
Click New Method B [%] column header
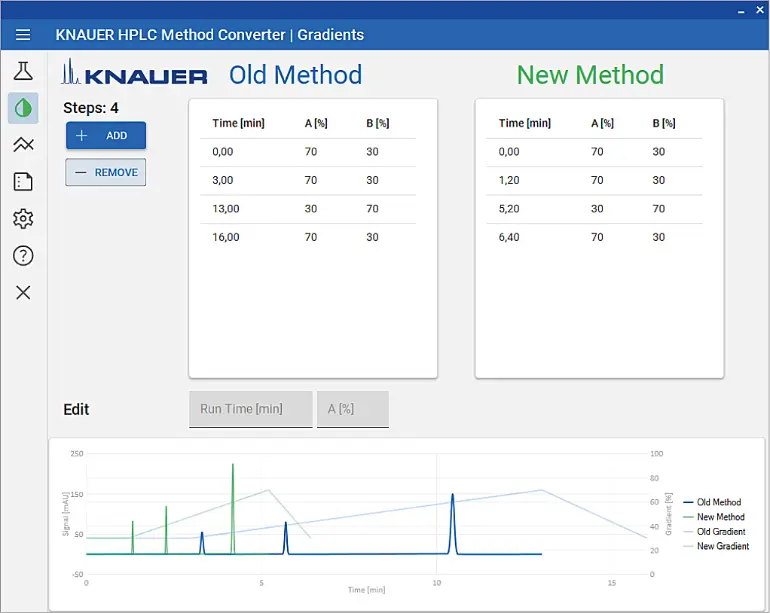(x=664, y=123)
